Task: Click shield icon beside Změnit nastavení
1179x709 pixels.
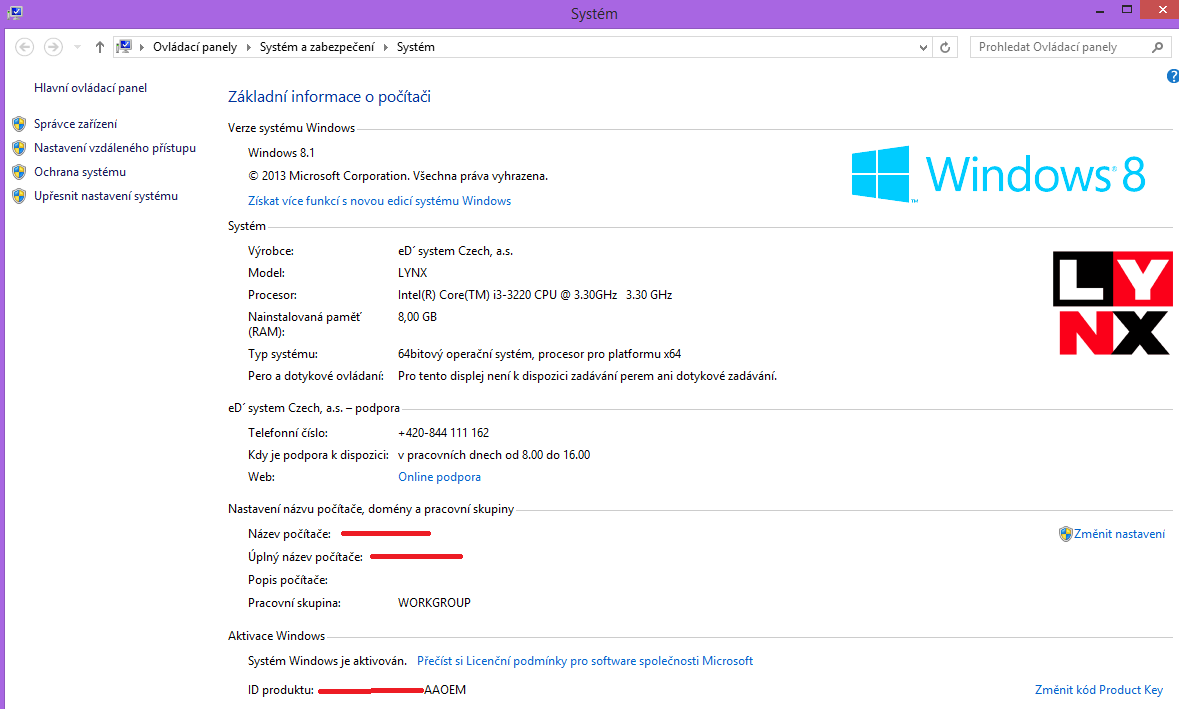Action: [1065, 534]
